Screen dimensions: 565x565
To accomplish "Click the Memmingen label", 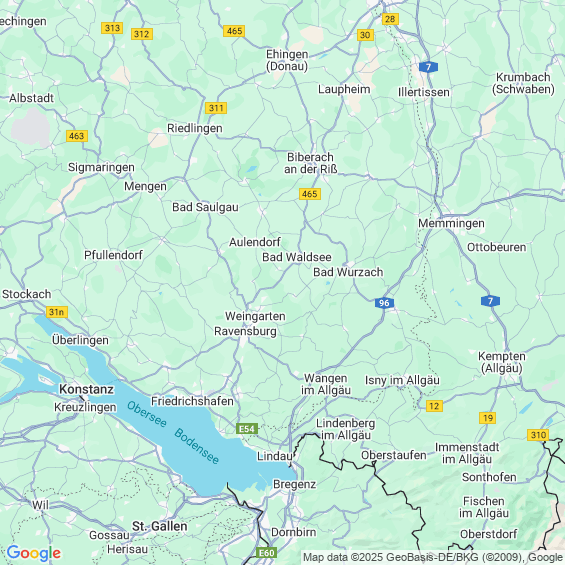I will [x=451, y=223].
